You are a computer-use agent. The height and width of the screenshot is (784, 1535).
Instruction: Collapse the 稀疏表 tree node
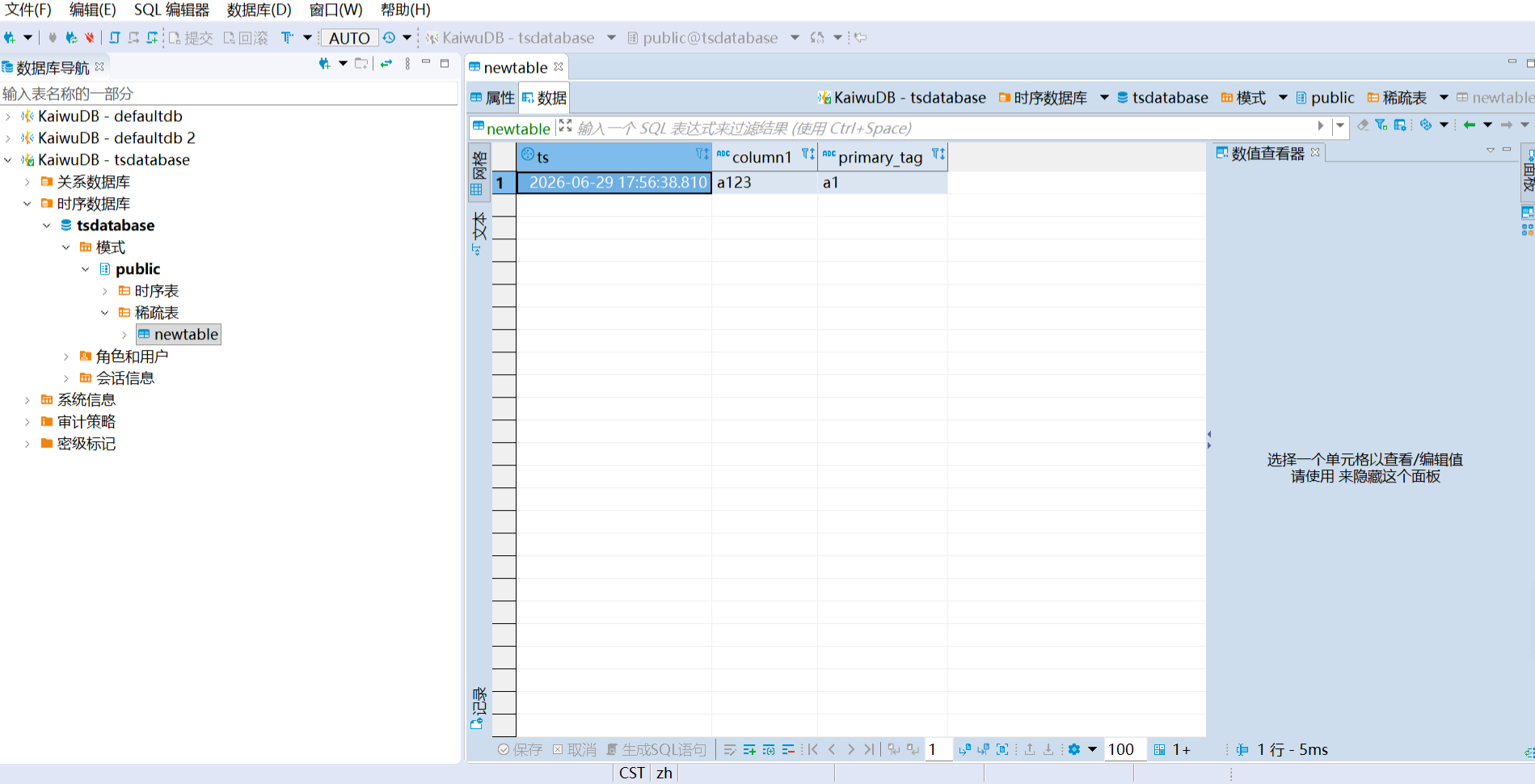click(x=105, y=313)
